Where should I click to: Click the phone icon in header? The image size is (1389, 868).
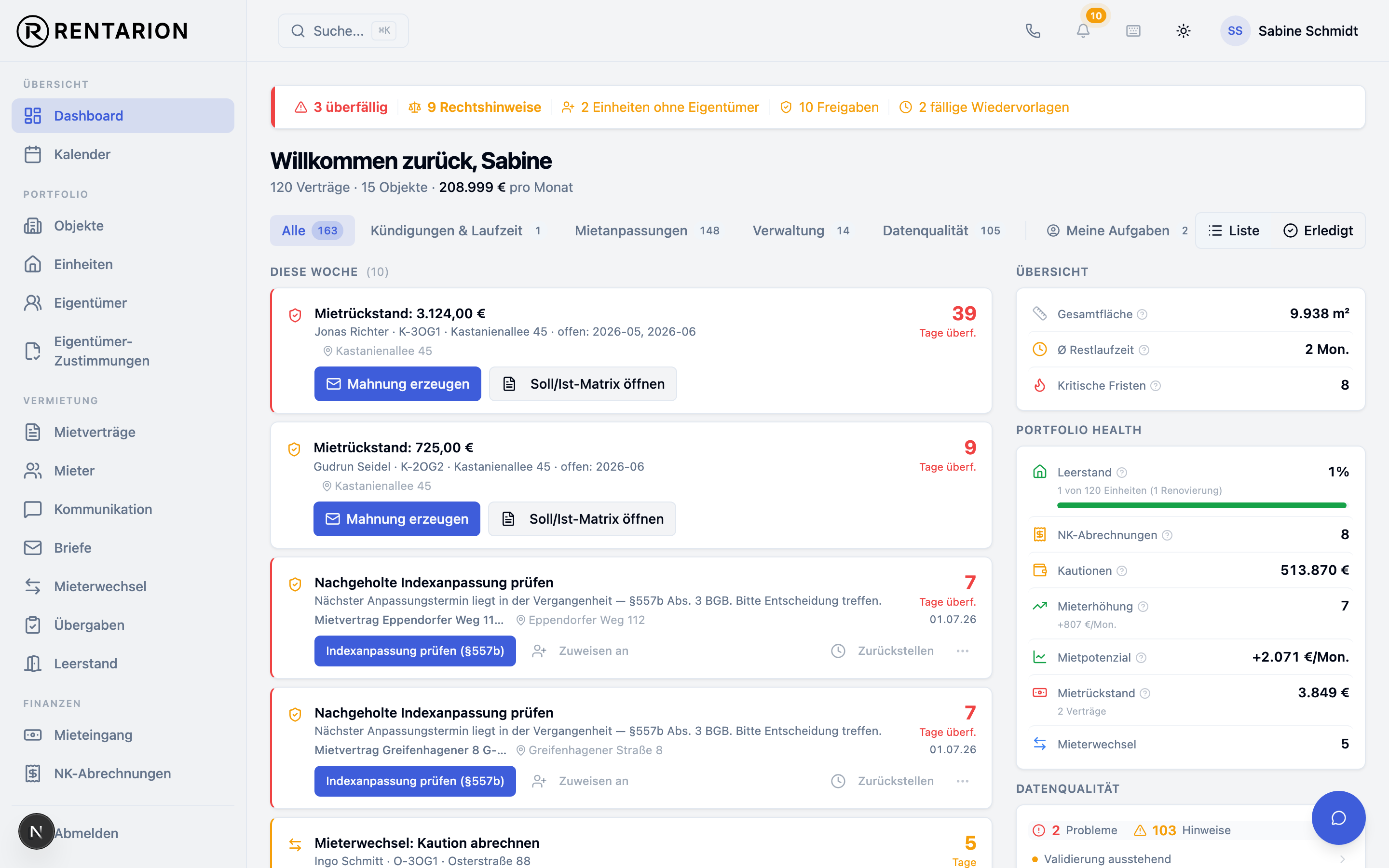point(1033,31)
